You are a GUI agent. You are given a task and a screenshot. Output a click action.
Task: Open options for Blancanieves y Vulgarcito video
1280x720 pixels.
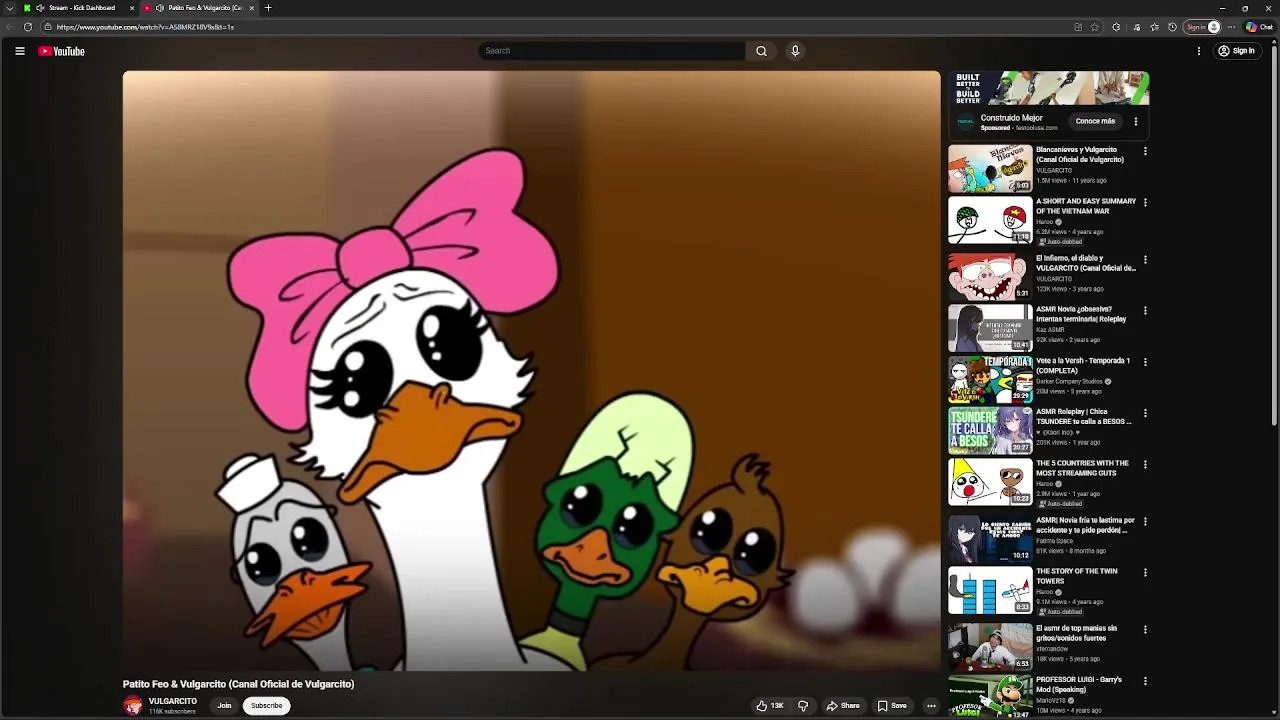(x=1145, y=152)
